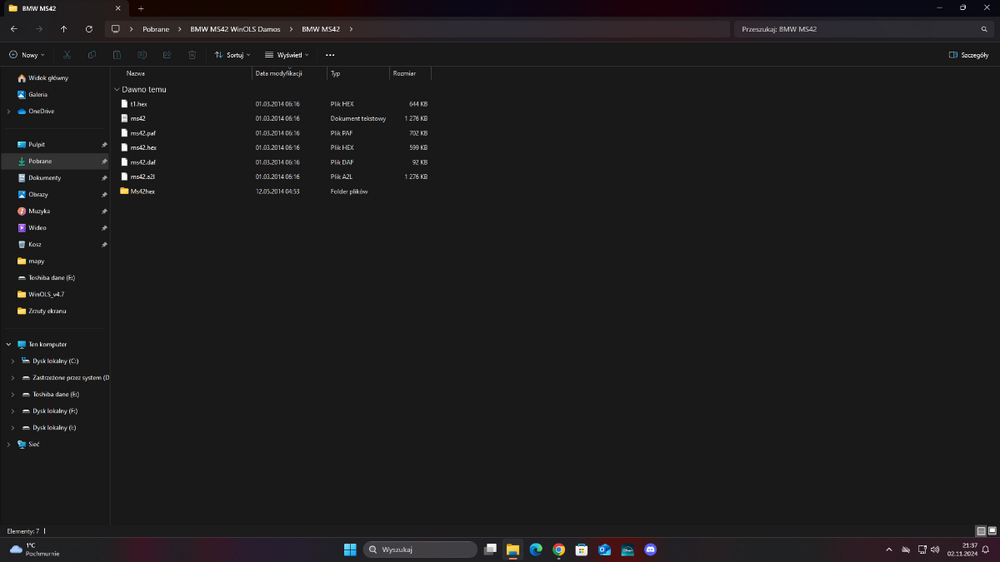
Task: Navigate to Pobrane in breadcrumb path
Action: (156, 29)
